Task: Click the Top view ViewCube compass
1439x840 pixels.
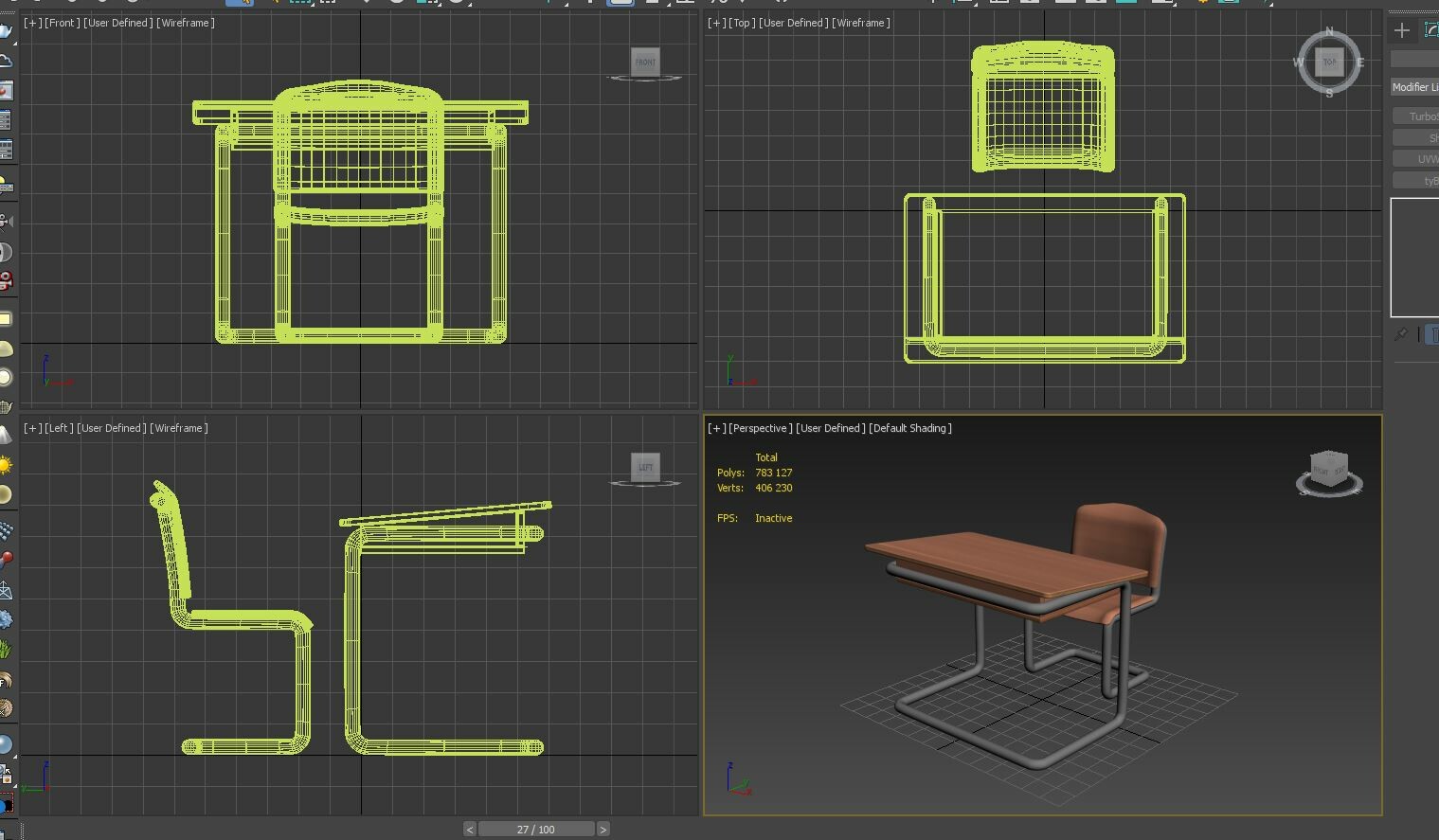Action: [x=1329, y=63]
